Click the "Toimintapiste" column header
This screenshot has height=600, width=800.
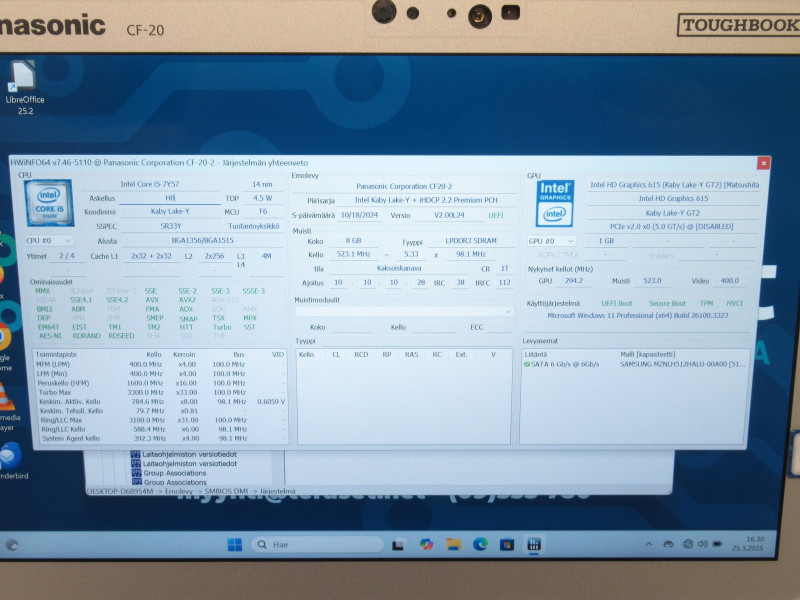pyautogui.click(x=56, y=354)
